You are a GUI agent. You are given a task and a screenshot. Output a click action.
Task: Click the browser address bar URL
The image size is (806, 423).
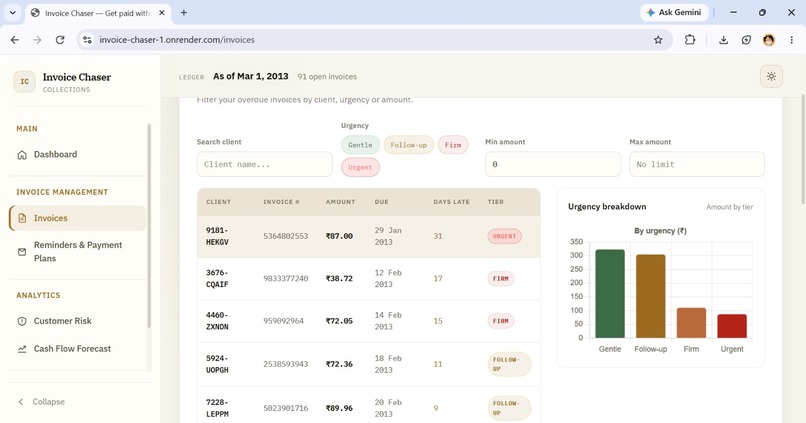pos(177,40)
